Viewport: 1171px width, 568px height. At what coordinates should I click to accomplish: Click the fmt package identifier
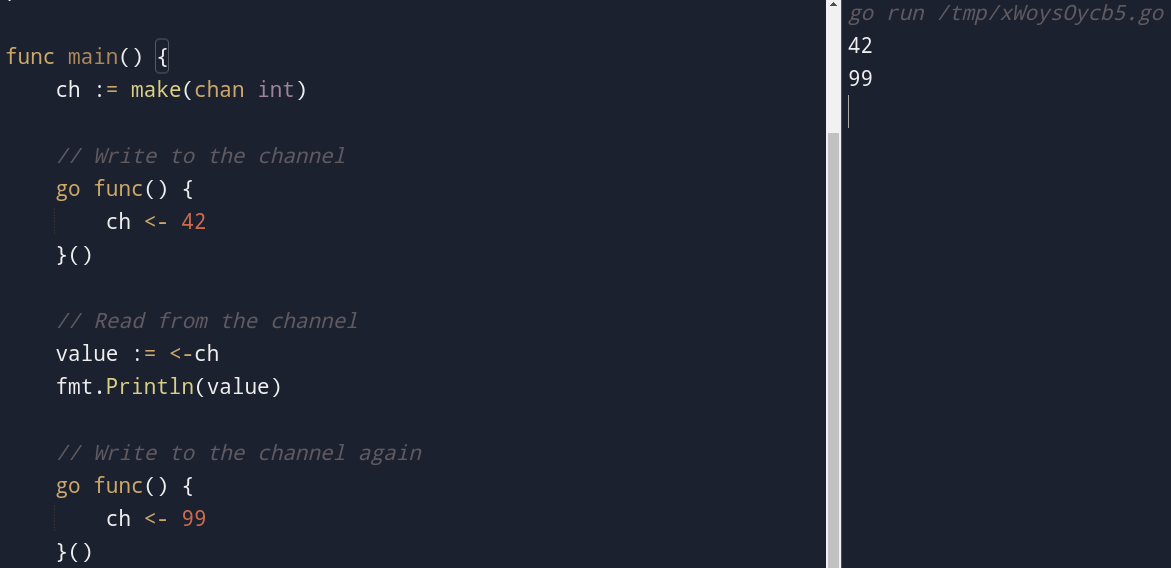(74, 386)
